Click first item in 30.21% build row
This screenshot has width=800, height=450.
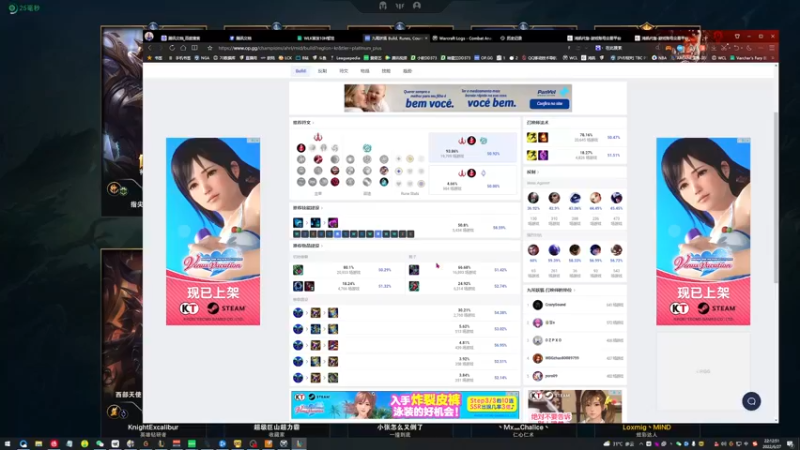(x=298, y=312)
